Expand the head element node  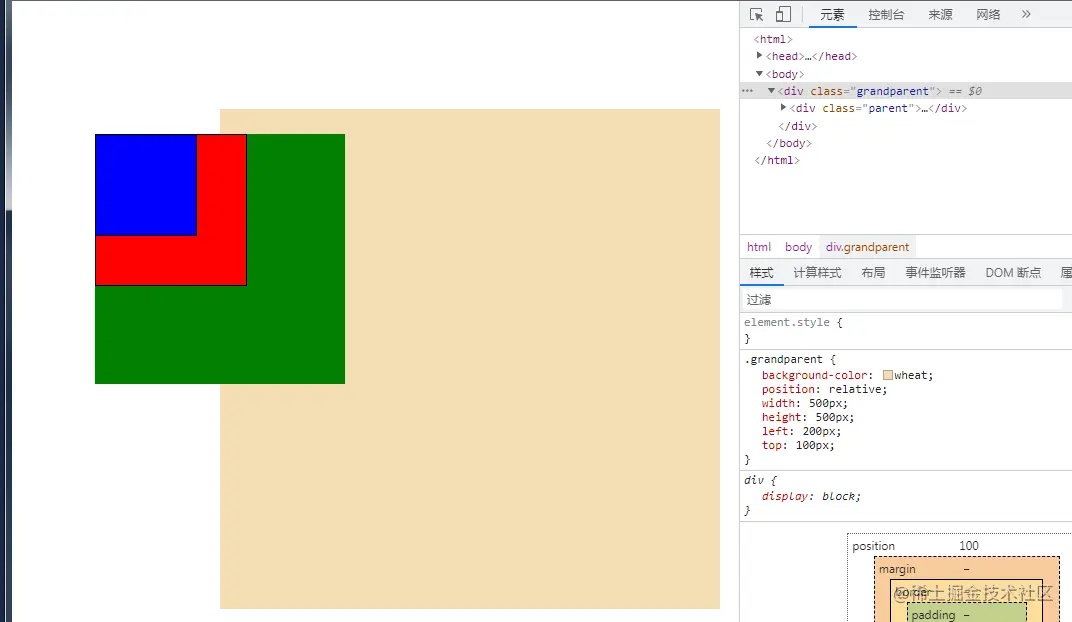tap(760, 56)
